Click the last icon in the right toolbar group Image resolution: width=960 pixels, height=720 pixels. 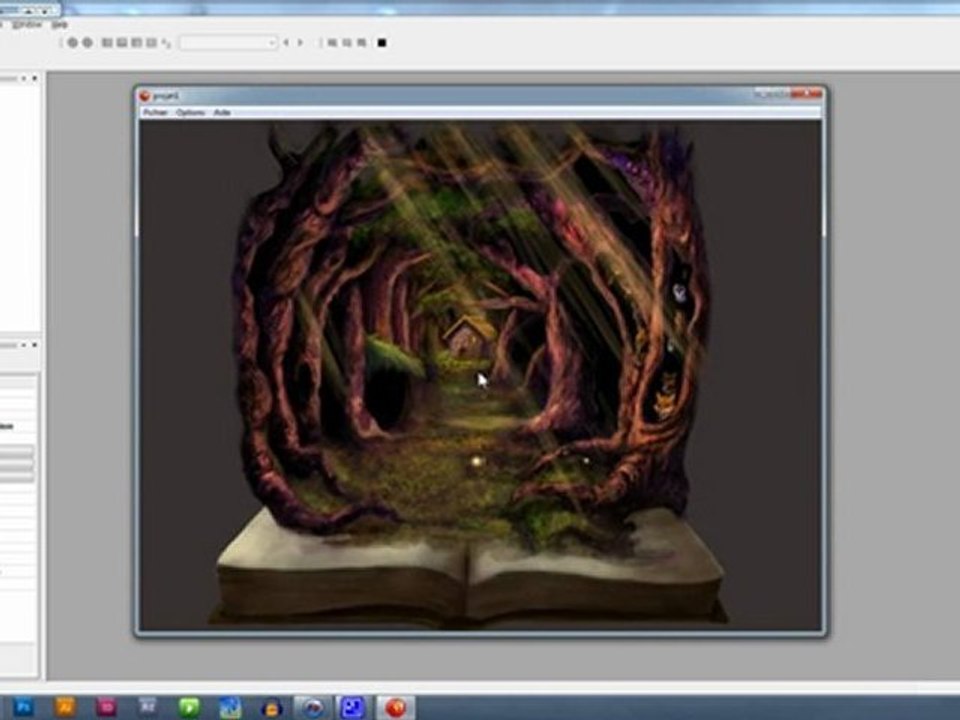362,42
